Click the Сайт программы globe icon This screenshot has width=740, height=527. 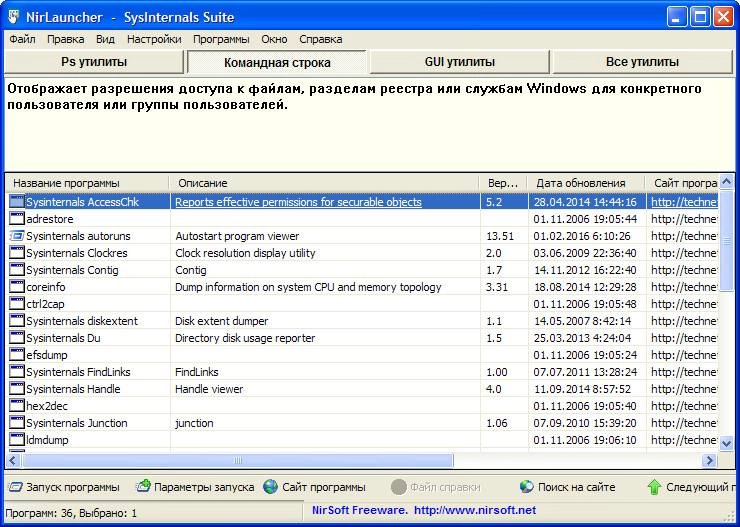click(270, 487)
